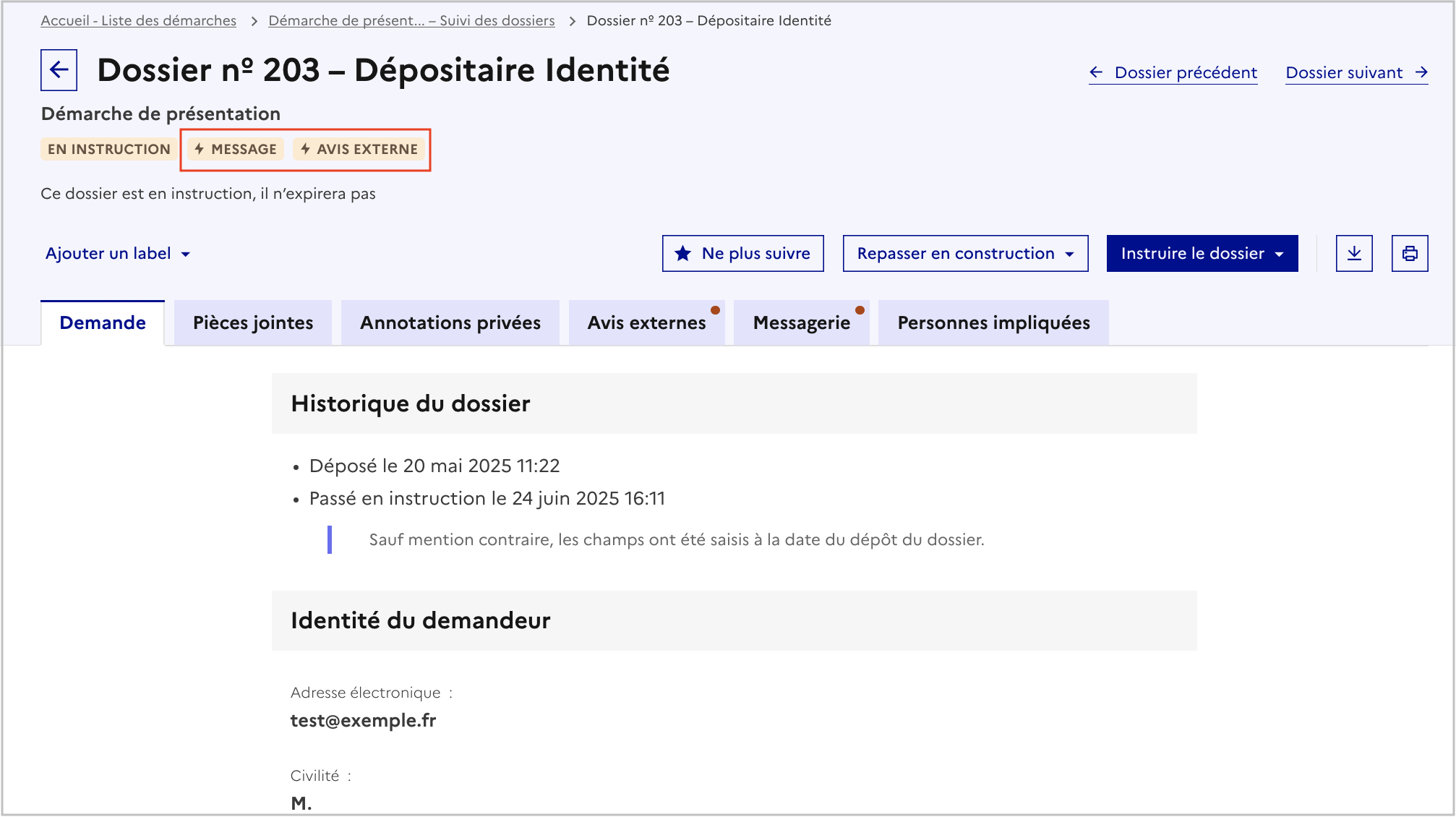The height and width of the screenshot is (817, 1456).
Task: Click the AVIS EXTERNE lightning badge
Action: (x=359, y=149)
